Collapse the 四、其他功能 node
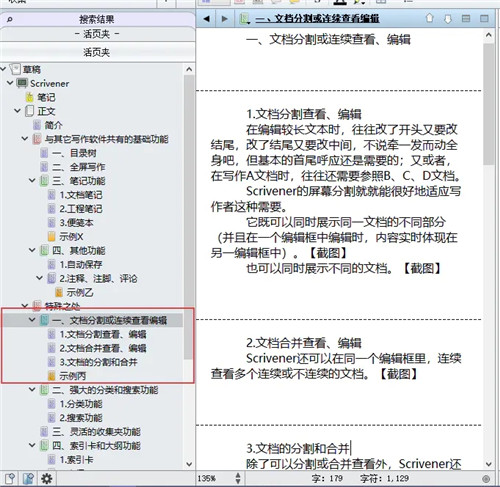The height and width of the screenshot is (487, 500). 32,250
